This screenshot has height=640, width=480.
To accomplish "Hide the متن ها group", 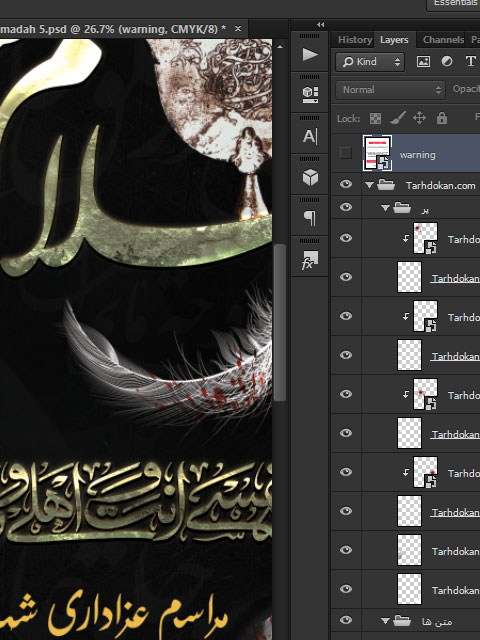I will 346,620.
